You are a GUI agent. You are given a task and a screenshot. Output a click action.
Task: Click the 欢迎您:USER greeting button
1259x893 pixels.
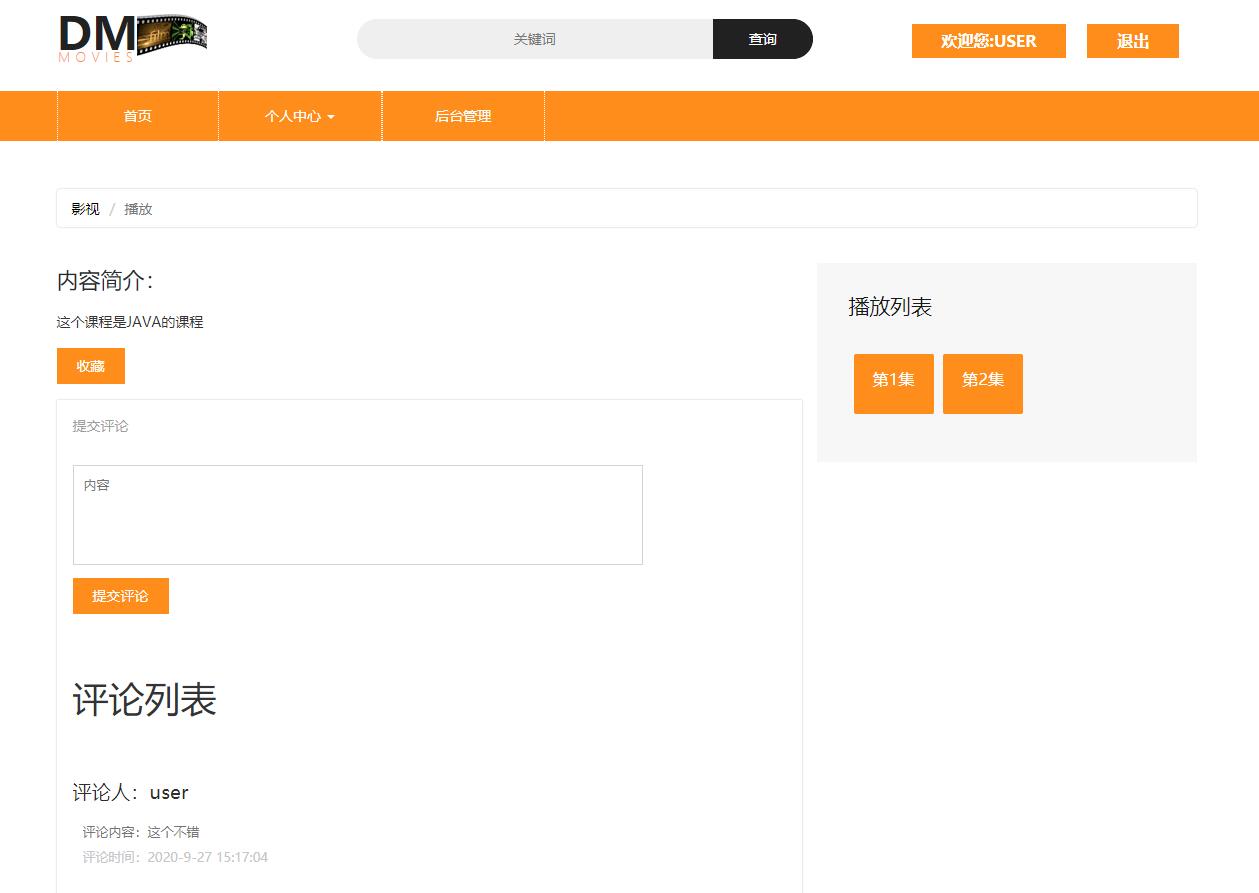tap(988, 41)
